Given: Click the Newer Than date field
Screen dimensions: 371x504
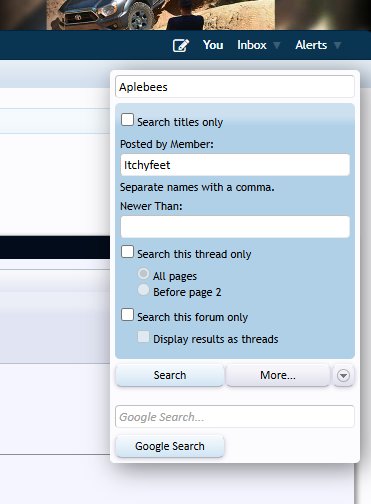Looking at the screenshot, I should pyautogui.click(x=235, y=227).
